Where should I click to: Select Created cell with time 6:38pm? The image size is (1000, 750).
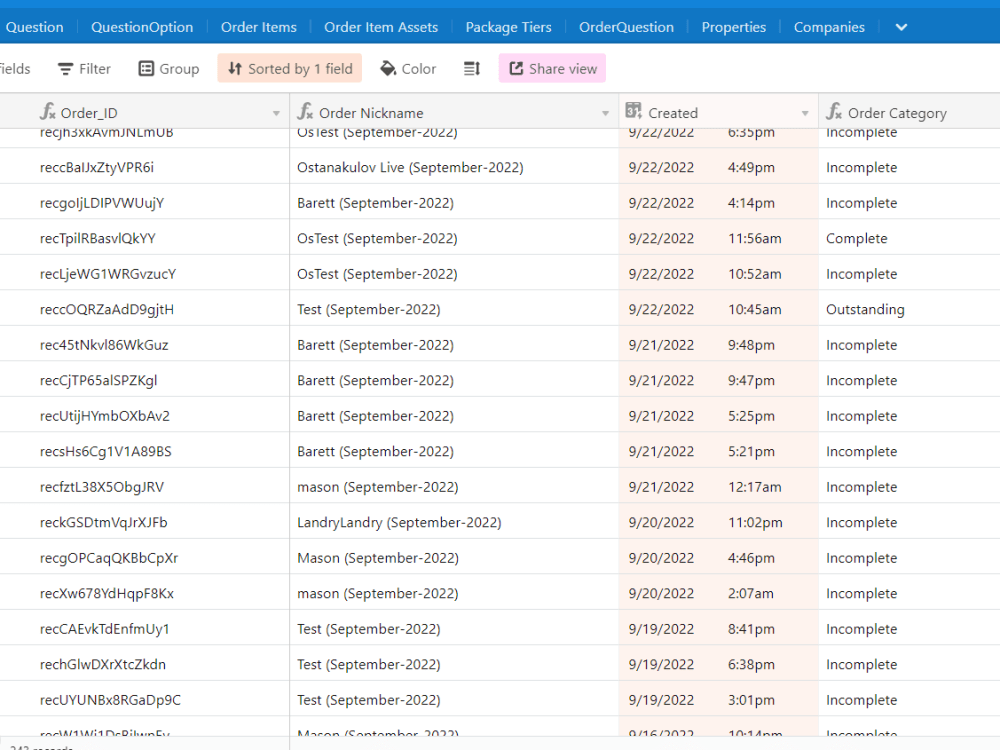pos(719,665)
